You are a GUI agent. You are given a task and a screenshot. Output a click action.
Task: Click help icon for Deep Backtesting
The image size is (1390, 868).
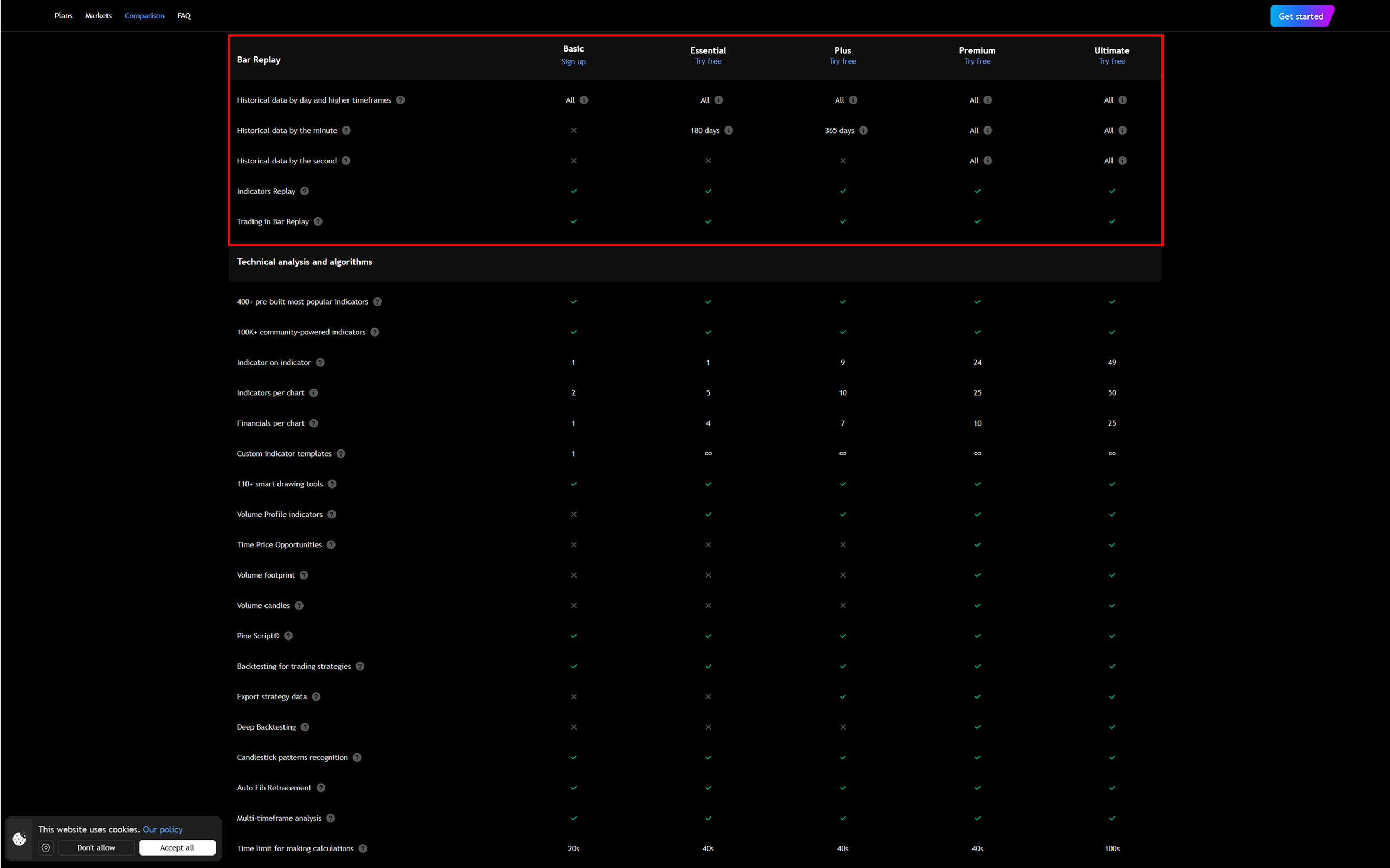(x=305, y=727)
